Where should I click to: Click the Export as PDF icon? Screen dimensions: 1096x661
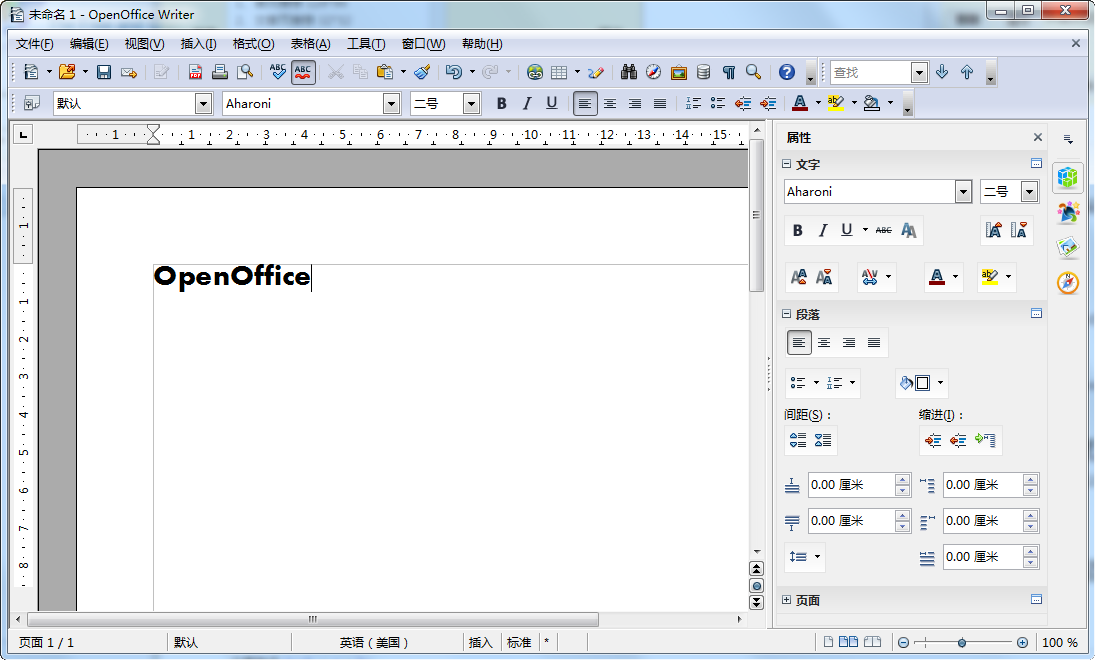tap(196, 72)
